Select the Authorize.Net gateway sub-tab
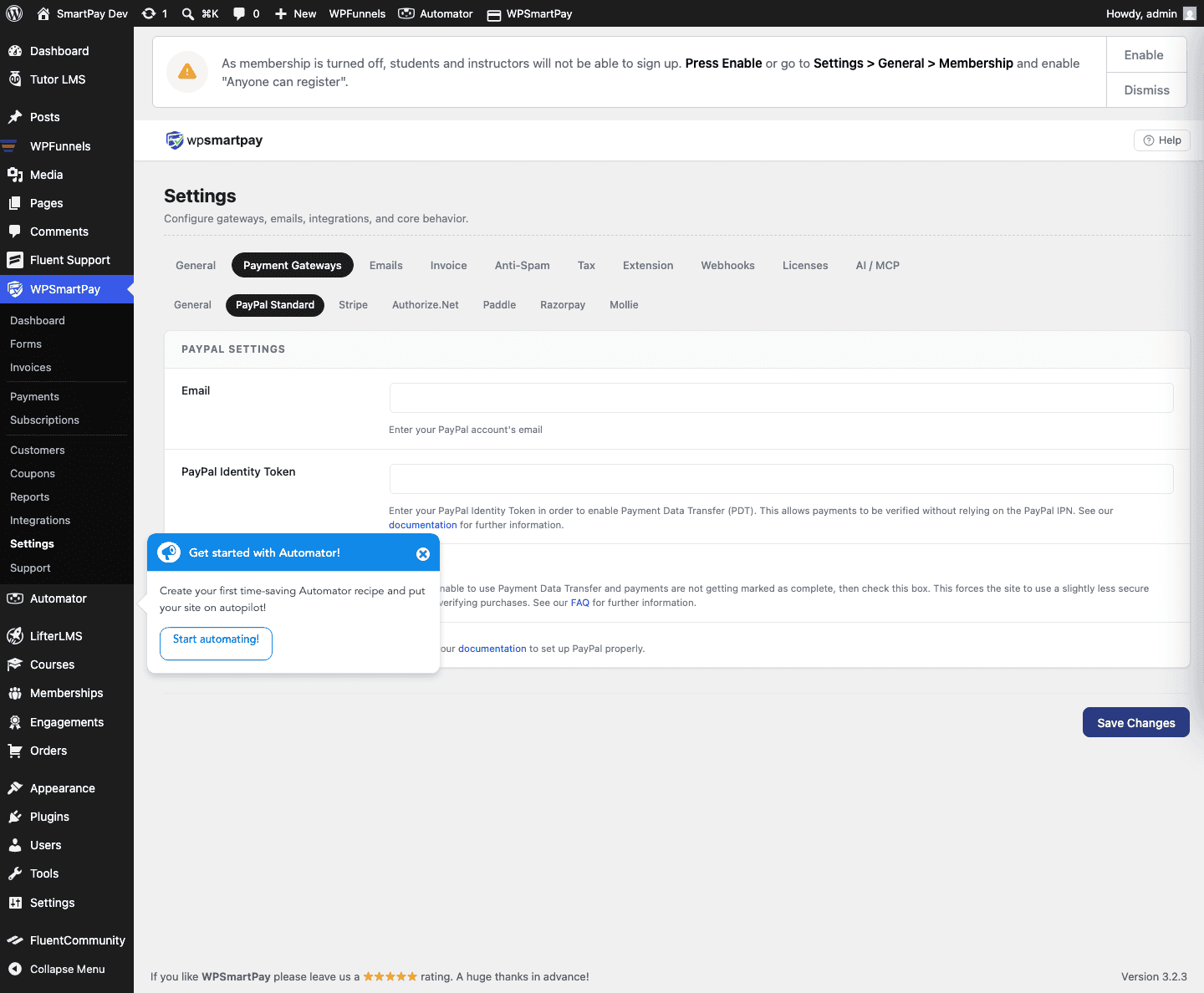Screen dimensions: 1204x993 (426, 305)
